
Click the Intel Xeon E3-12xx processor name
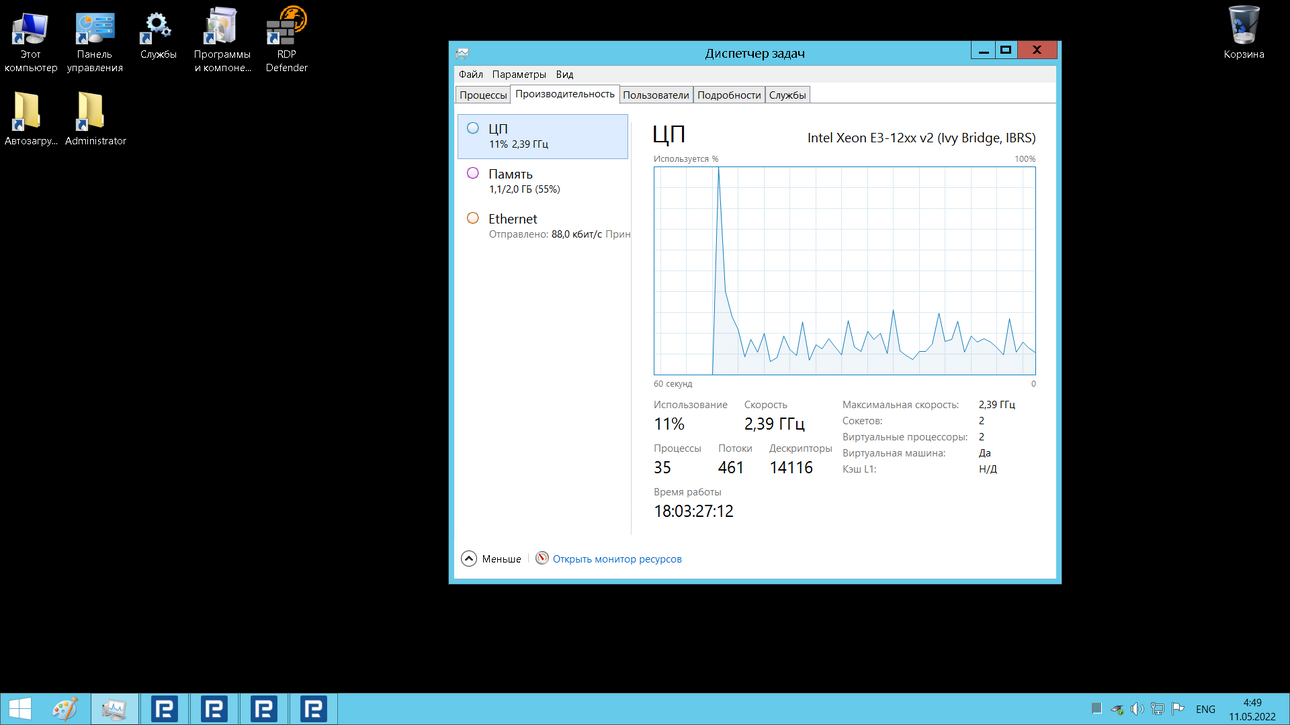tap(921, 138)
